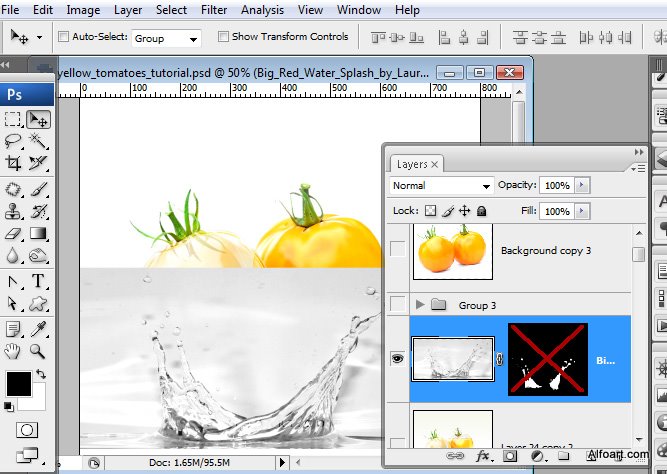Select the Horizontal Type tool

point(39,281)
